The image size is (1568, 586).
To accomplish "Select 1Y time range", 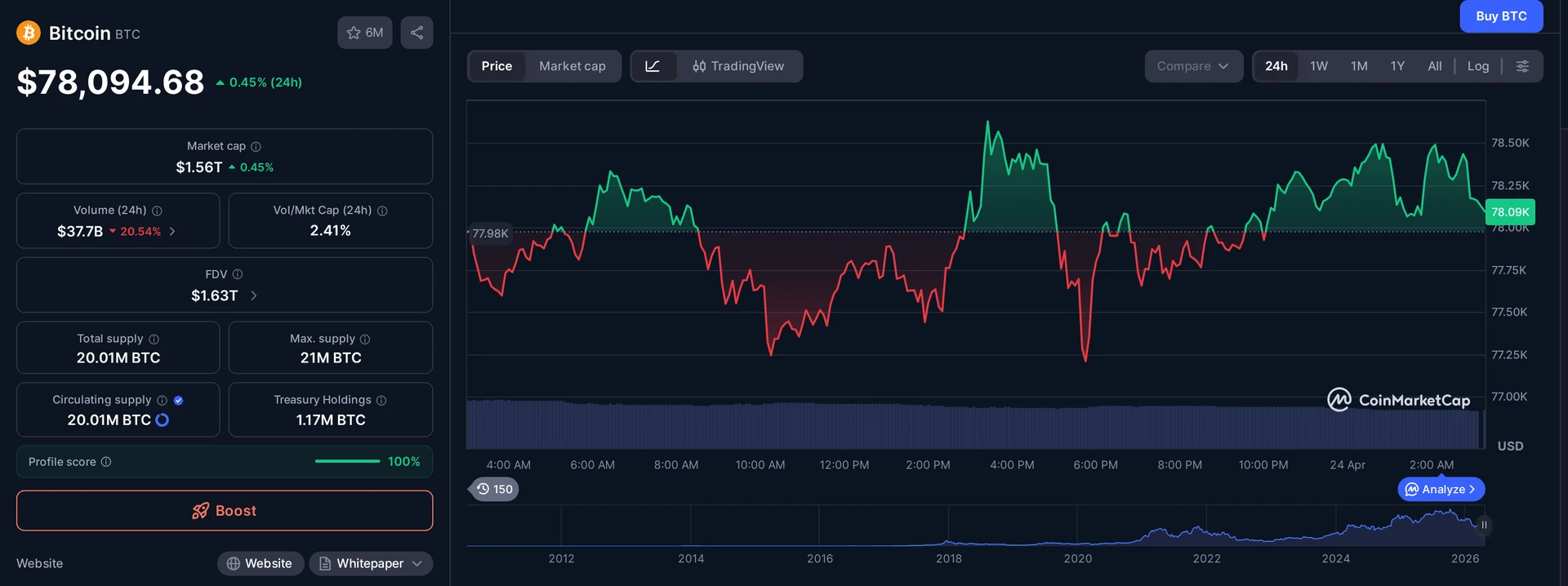I will 1397,66.
